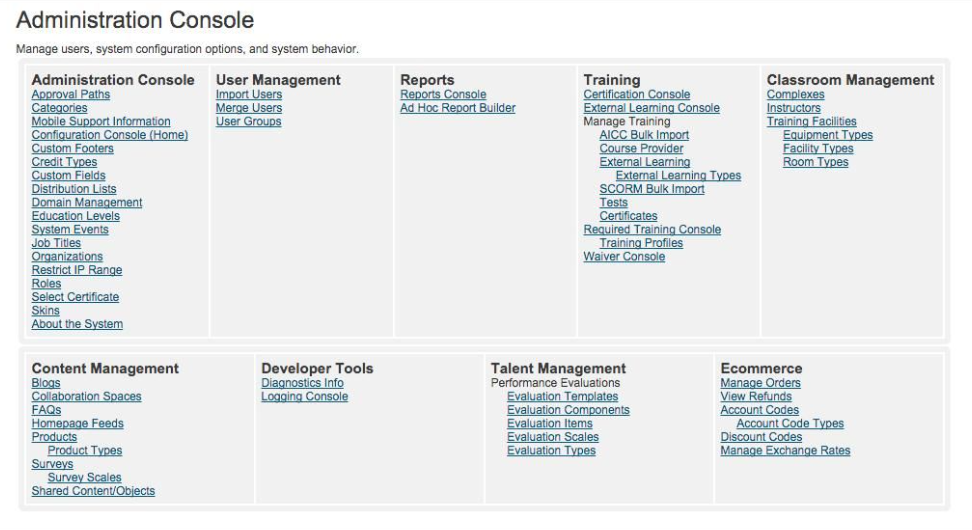Open Restrict IP Range settings link
Image resolution: width=972 pixels, height=530 pixels.
(x=77, y=270)
